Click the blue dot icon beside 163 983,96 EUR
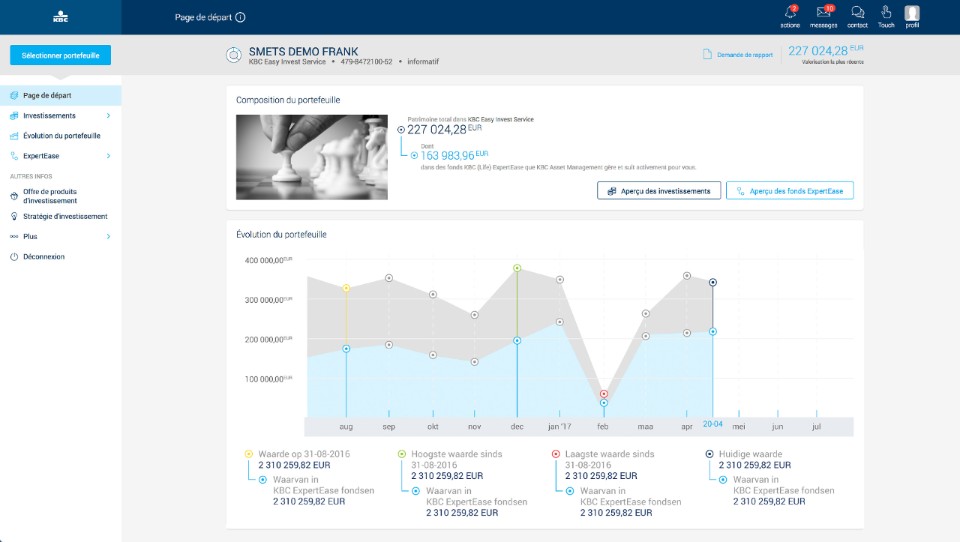This screenshot has width=960, height=542. [x=414, y=156]
